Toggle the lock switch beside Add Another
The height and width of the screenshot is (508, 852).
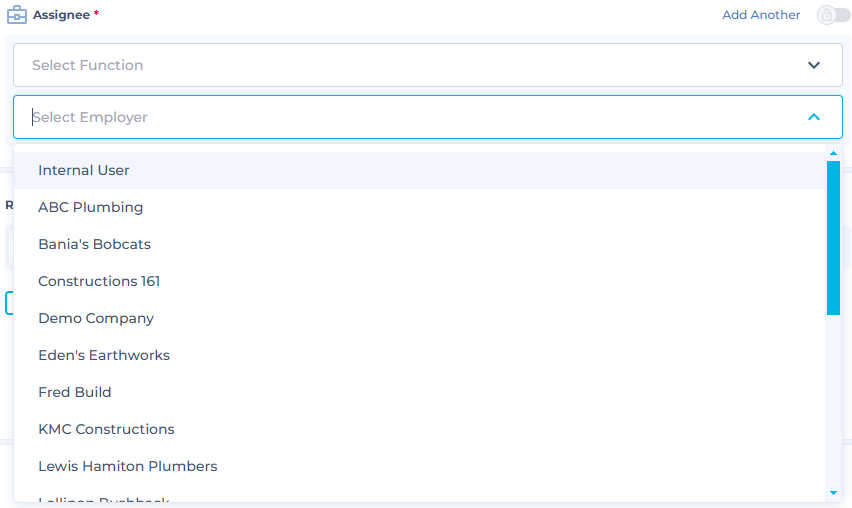(833, 15)
